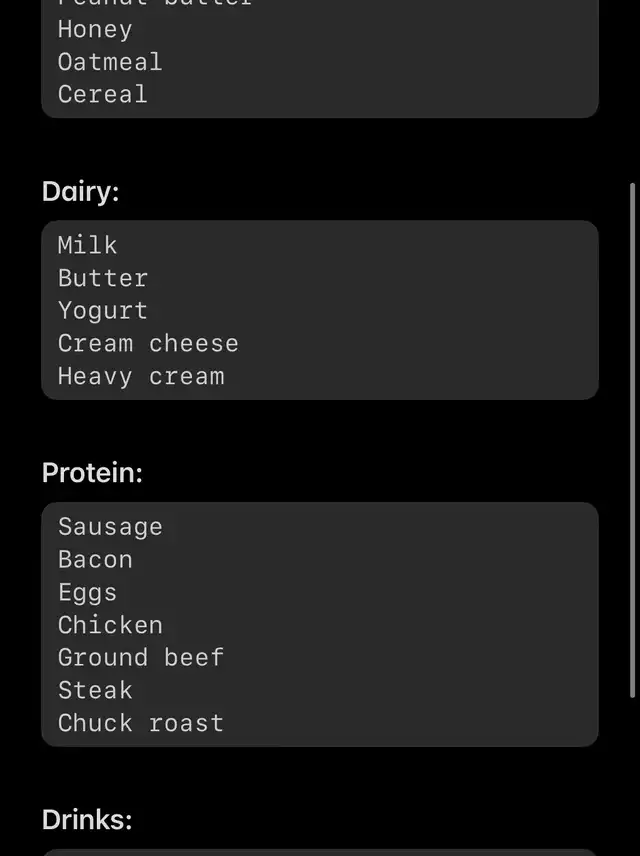Tap the Ground beef entry
This screenshot has height=856, width=640.
tap(141, 658)
